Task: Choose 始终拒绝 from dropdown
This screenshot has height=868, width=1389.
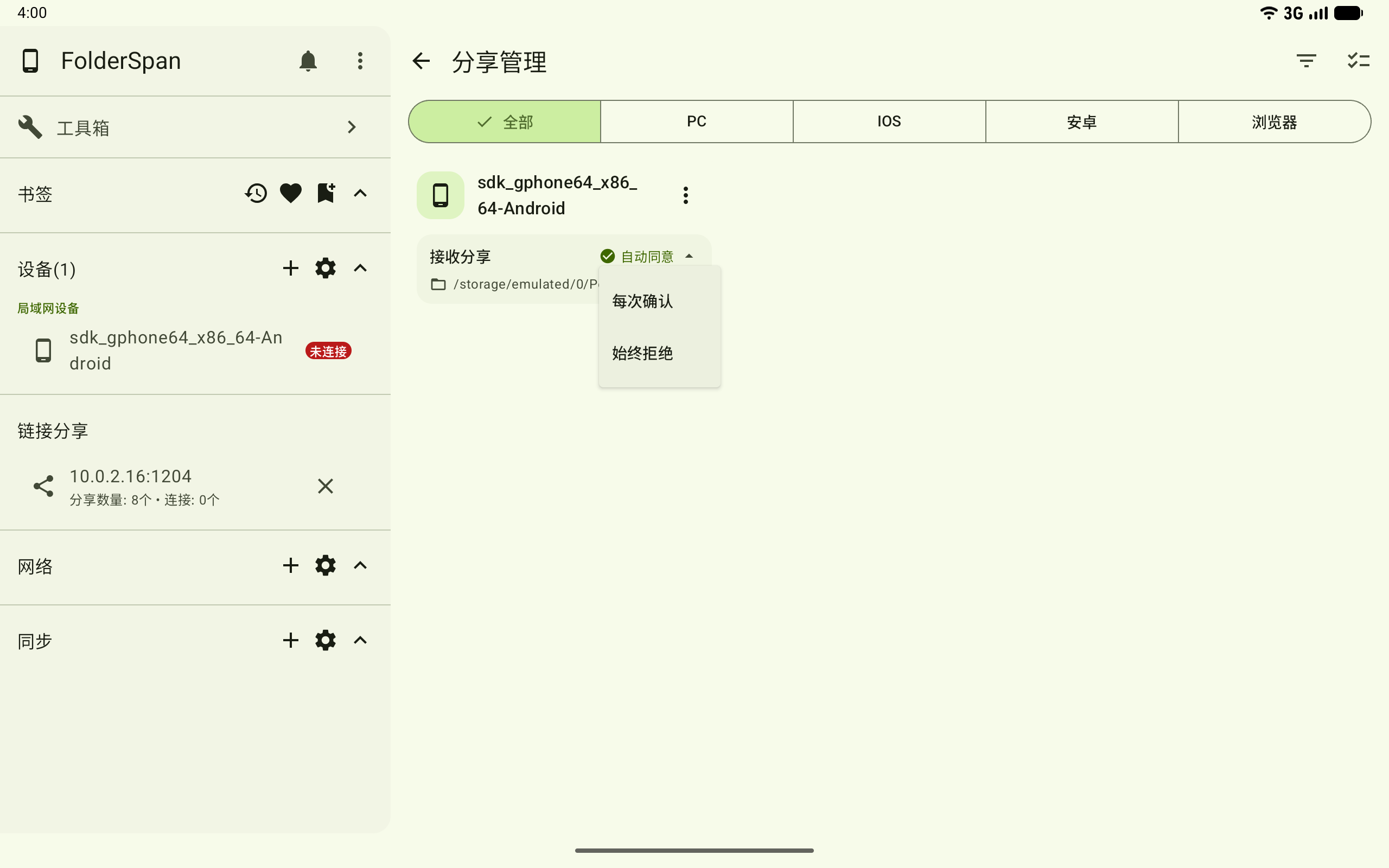Action: pyautogui.click(x=659, y=353)
